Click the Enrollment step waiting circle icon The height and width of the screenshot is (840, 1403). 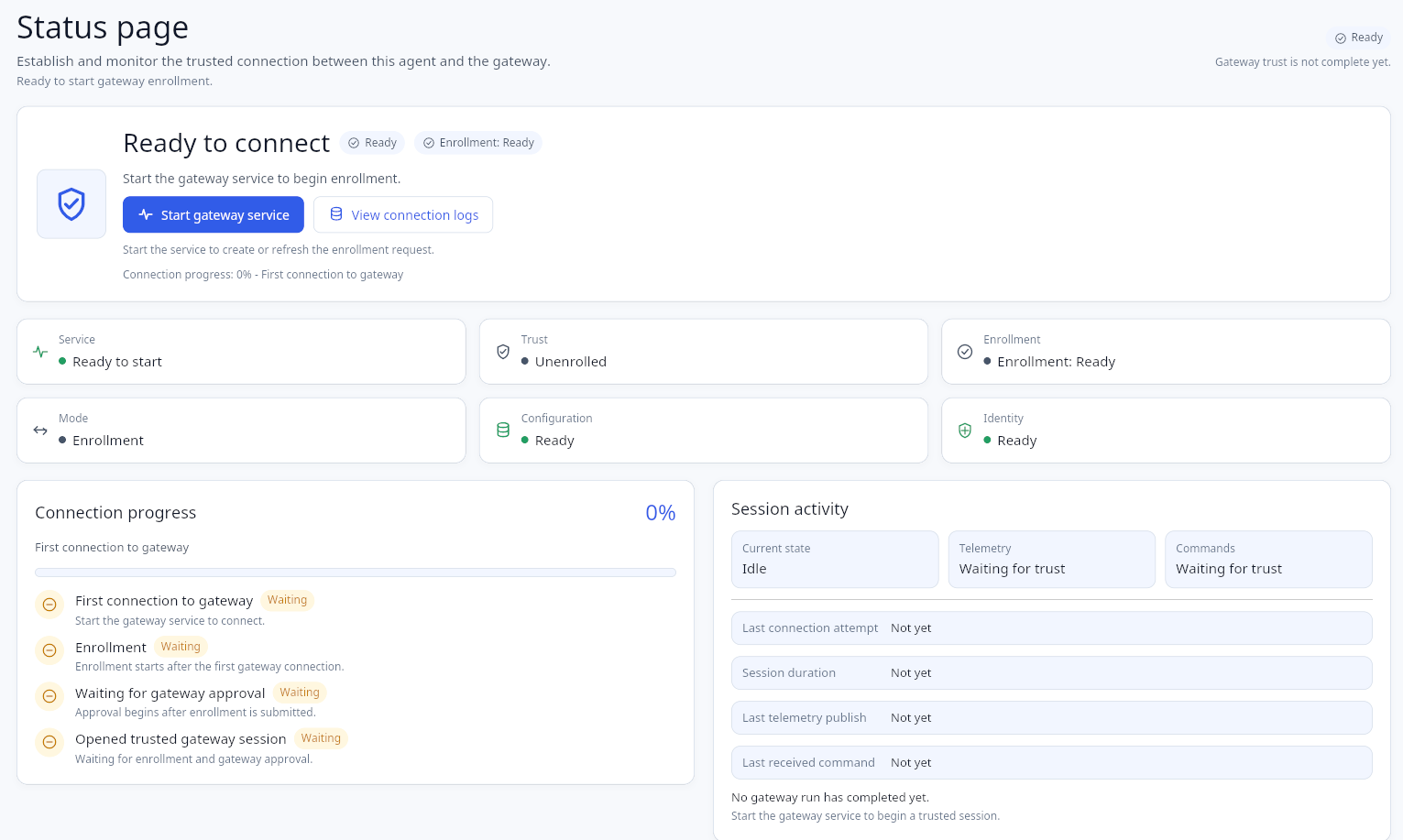pos(49,650)
